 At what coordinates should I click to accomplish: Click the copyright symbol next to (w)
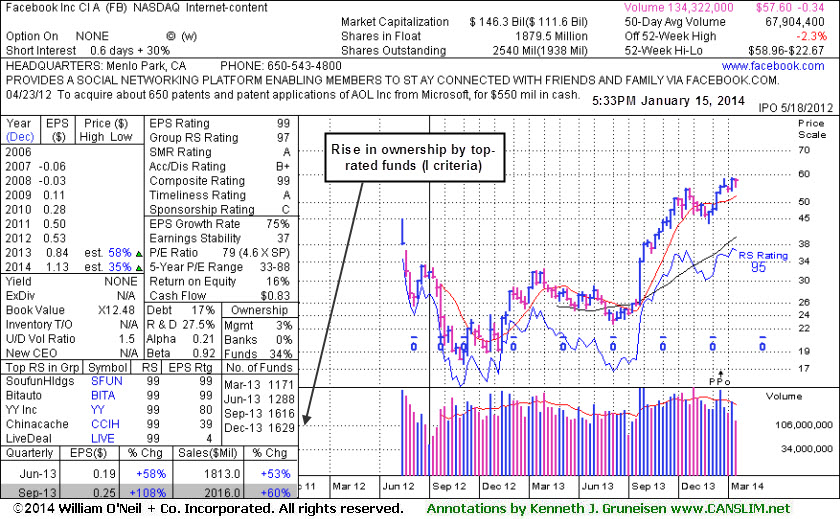coord(171,36)
